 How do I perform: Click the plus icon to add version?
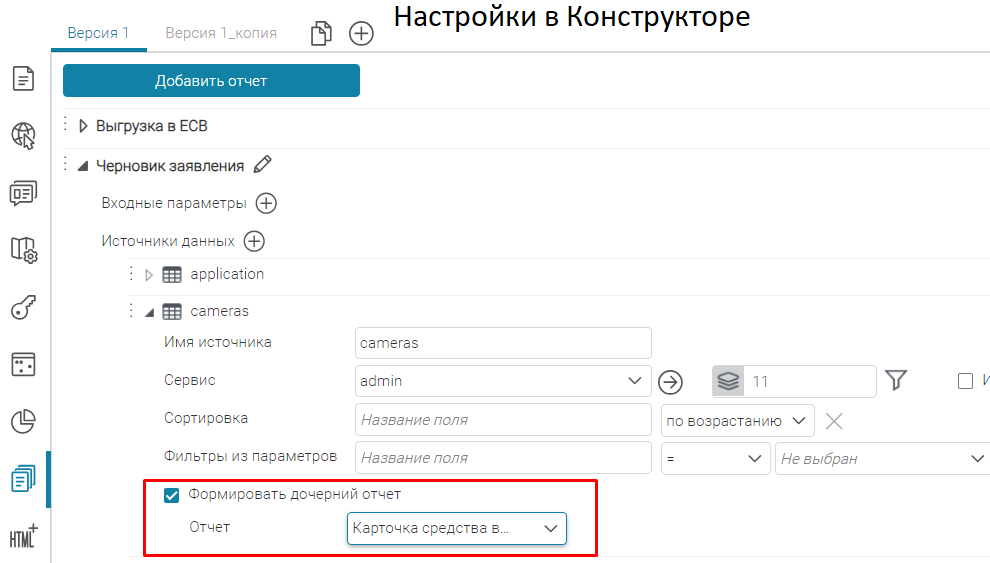(361, 34)
